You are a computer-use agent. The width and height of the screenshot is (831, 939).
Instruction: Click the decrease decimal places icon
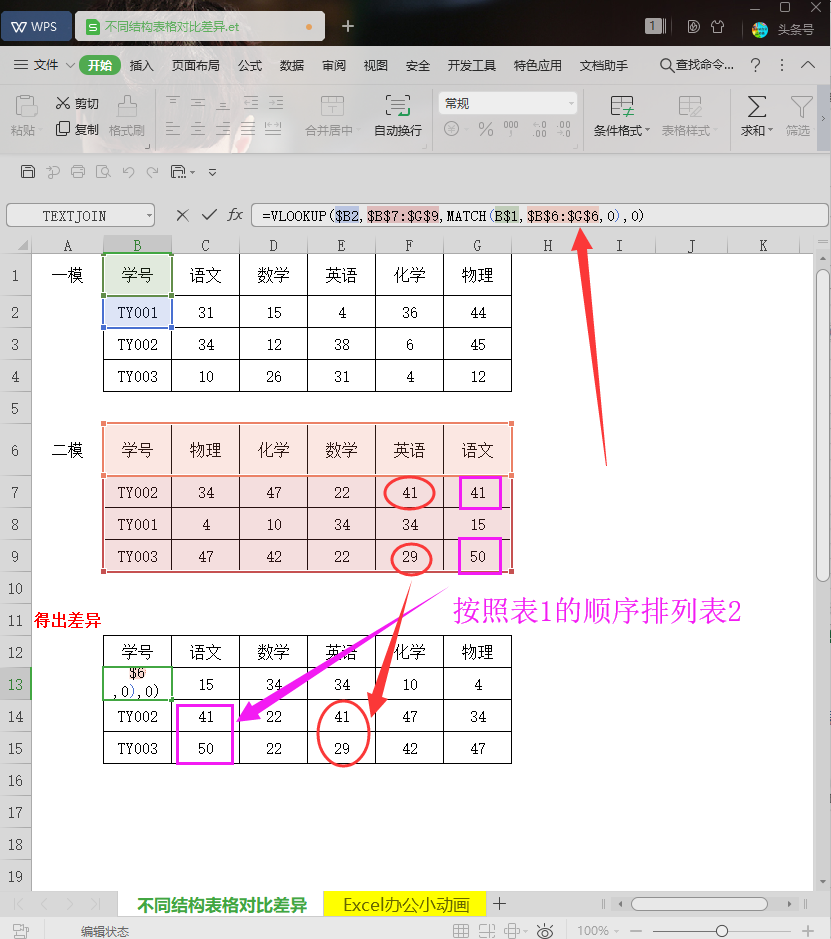point(563,129)
